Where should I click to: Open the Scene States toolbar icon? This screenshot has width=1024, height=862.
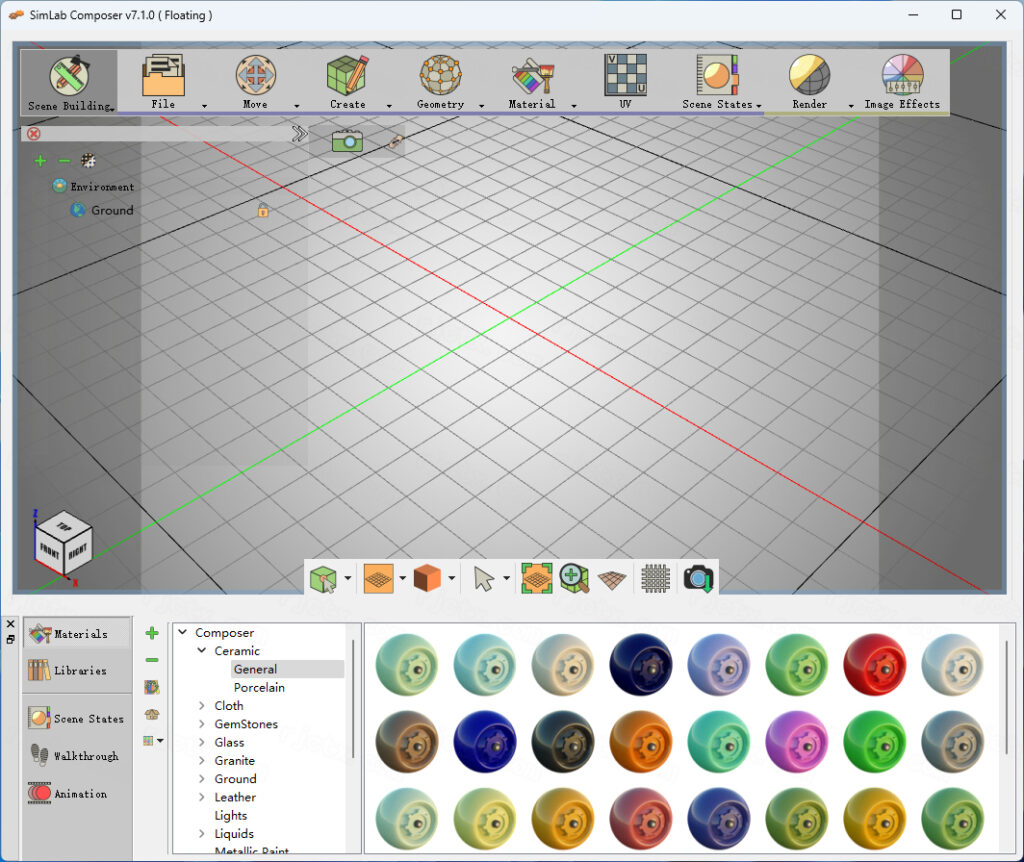coord(717,75)
